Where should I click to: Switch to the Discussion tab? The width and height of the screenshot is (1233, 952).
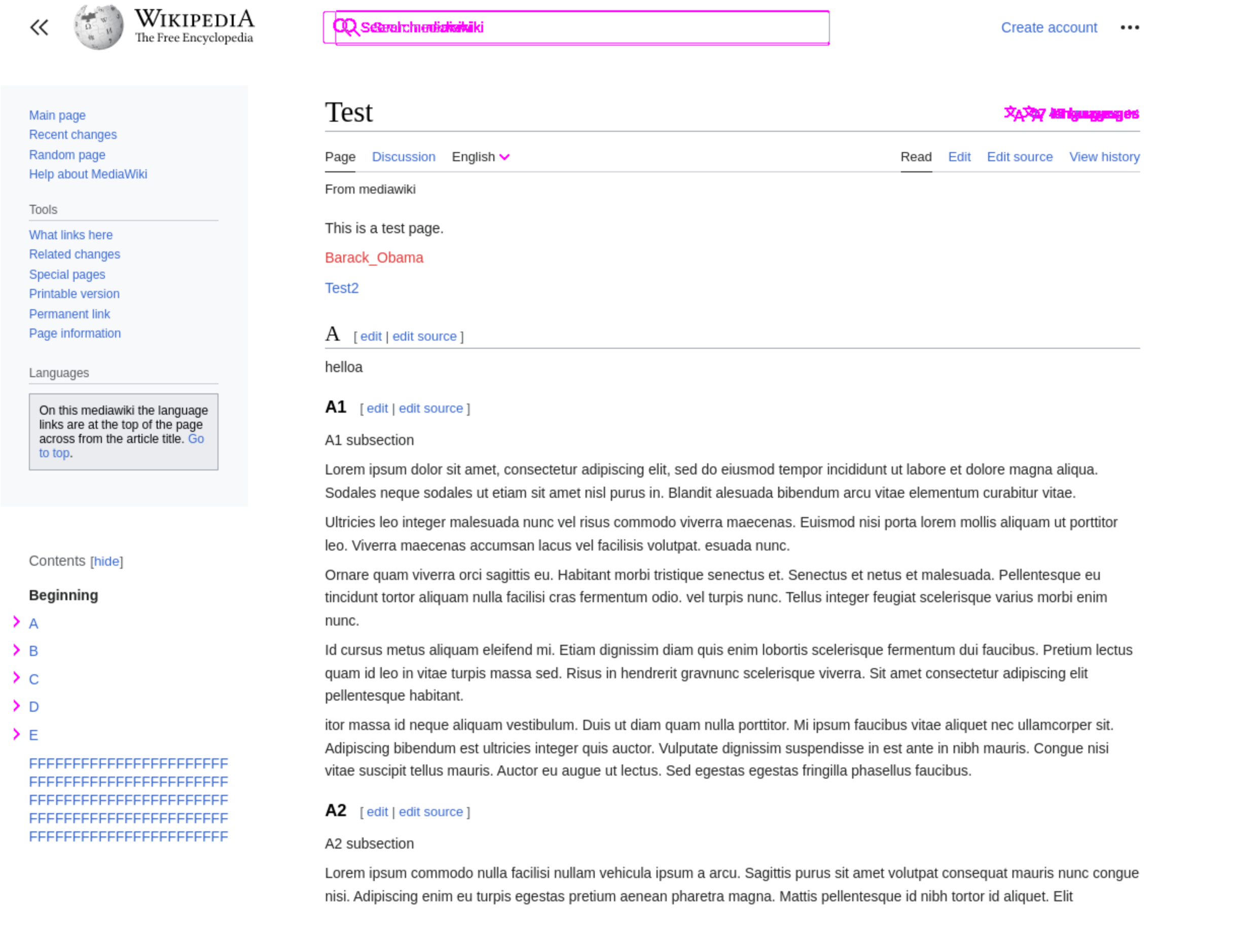pyautogui.click(x=404, y=157)
